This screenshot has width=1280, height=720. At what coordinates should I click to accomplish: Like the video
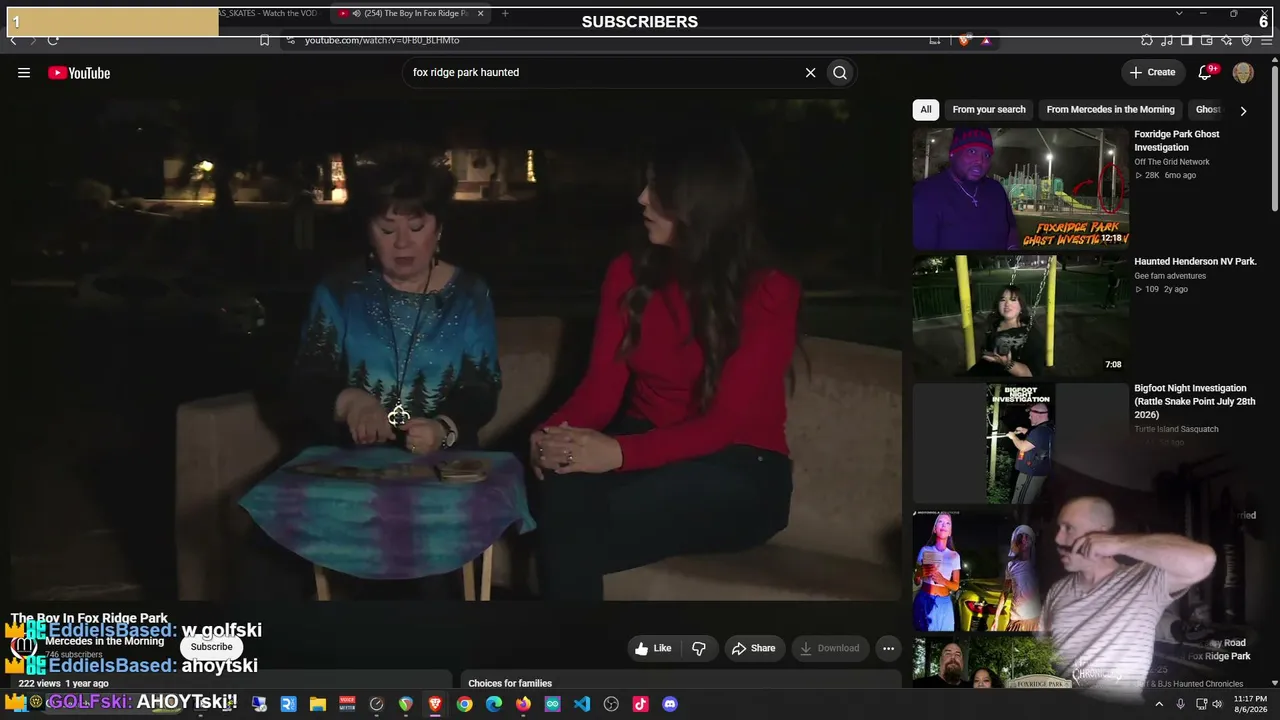(x=653, y=648)
